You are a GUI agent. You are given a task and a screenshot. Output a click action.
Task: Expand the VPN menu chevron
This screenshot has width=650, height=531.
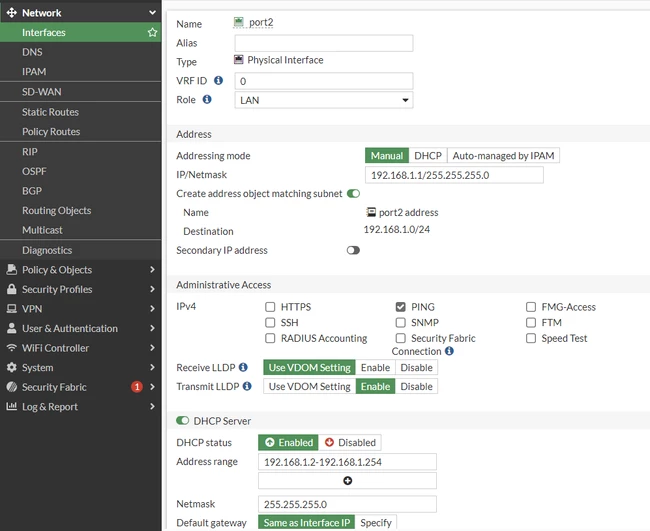[152, 308]
